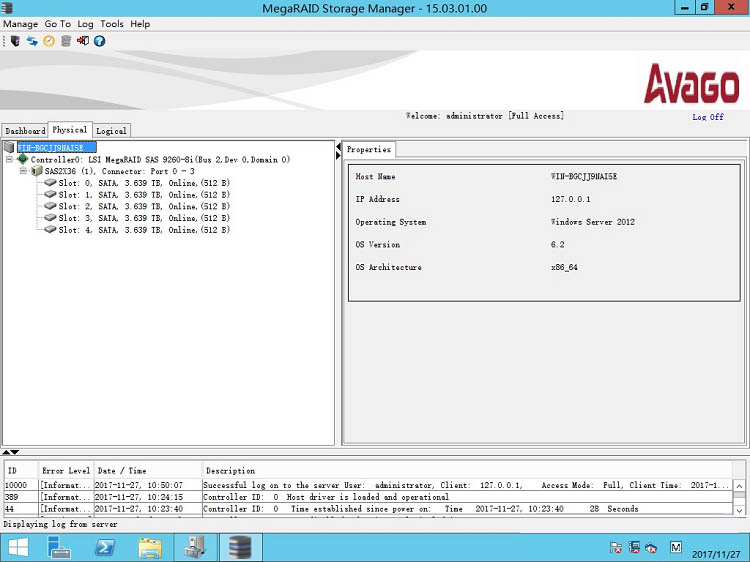Open the yellow clock toolbar icon

tap(49, 41)
